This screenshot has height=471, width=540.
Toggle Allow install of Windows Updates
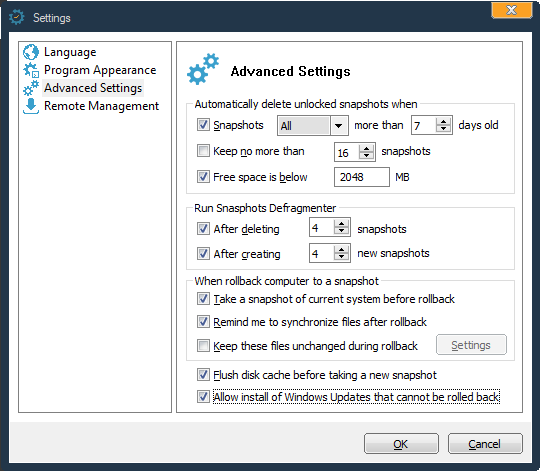[203, 397]
